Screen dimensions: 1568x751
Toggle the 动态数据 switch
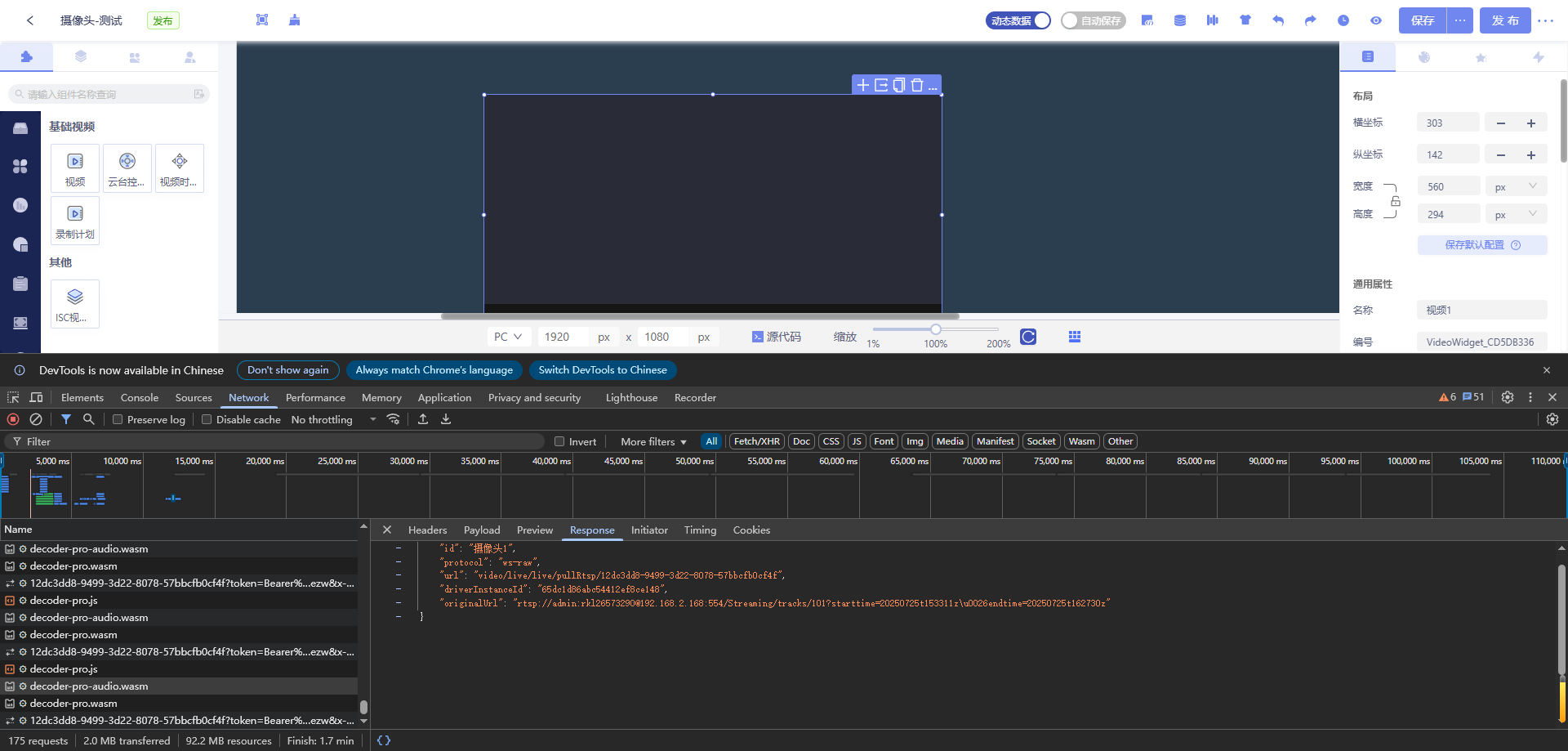tap(1018, 20)
